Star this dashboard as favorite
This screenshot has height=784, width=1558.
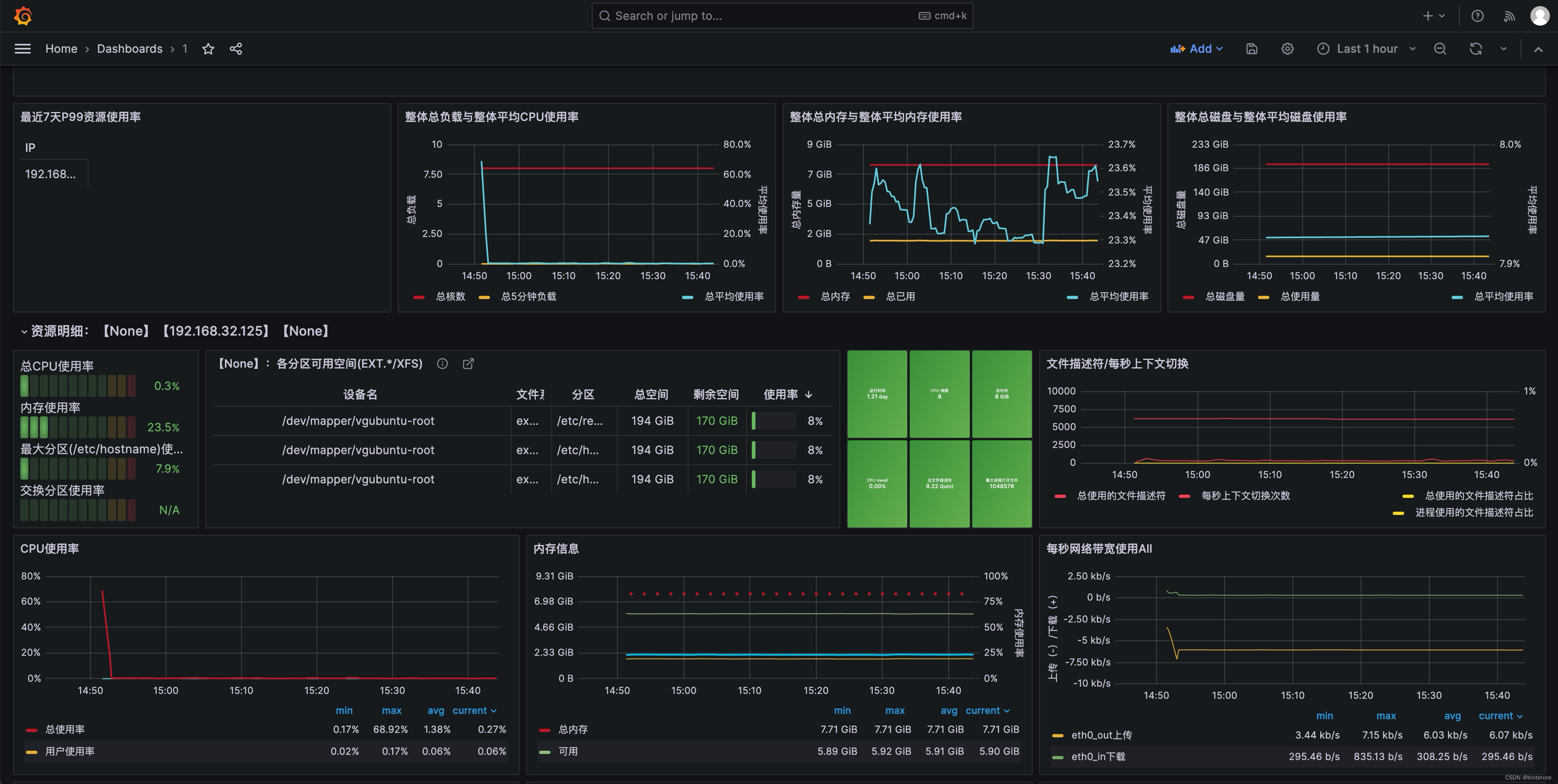point(208,49)
